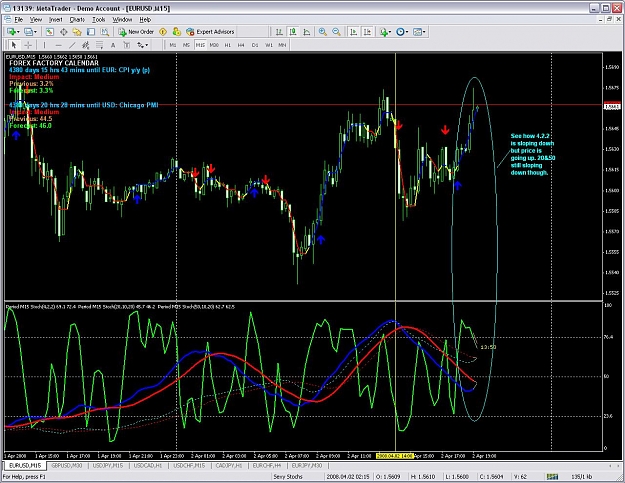This screenshot has width=625, height=483.
Task: Switch to D1 timeframe
Action: tap(255, 45)
